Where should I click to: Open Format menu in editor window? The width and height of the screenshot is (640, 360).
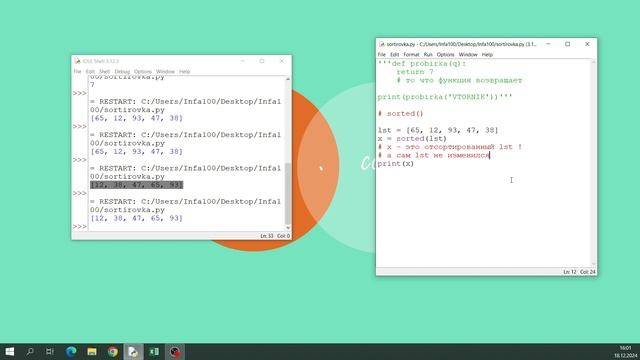411,55
